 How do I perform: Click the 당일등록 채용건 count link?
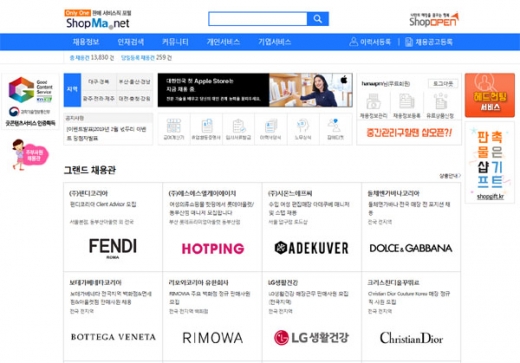tap(146, 58)
